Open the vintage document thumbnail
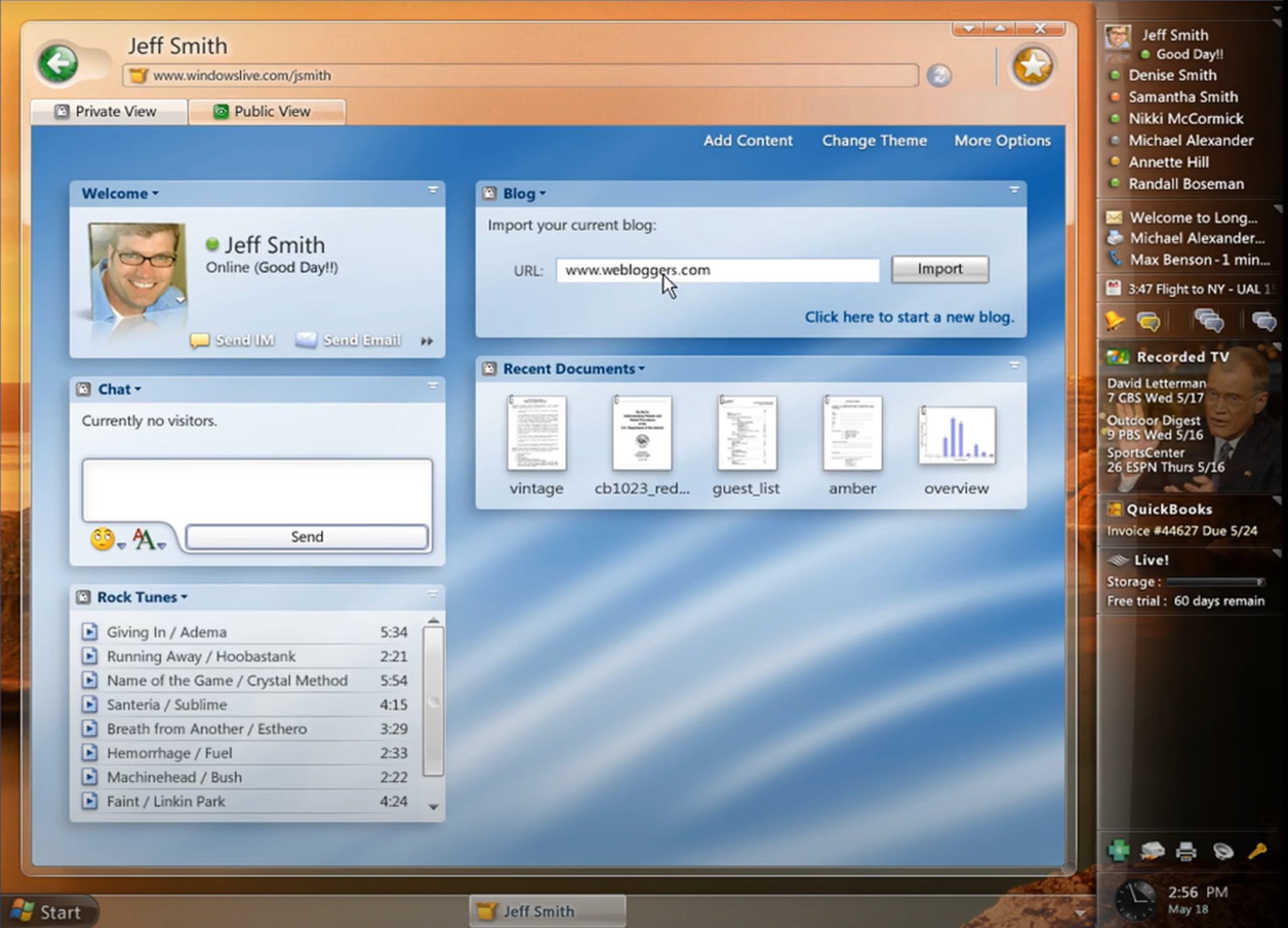 536,433
